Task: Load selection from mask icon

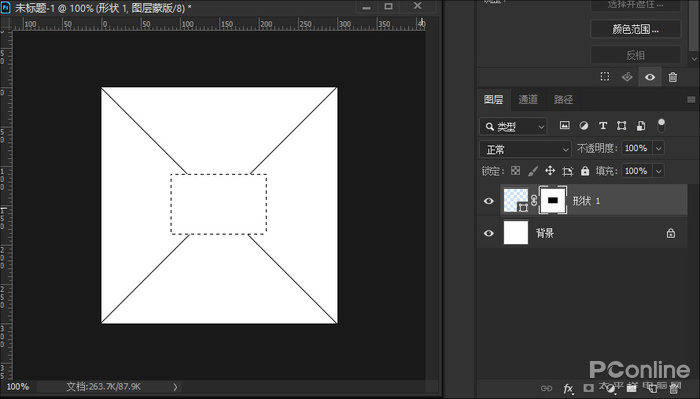Action: 605,77
